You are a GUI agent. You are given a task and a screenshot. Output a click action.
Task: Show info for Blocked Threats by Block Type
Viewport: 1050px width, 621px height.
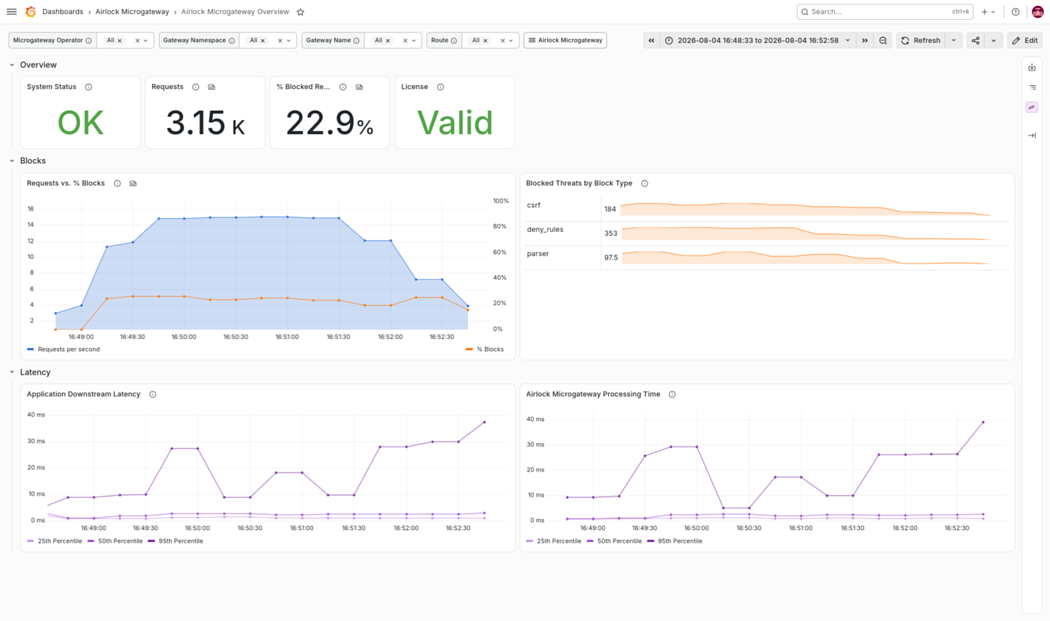(645, 184)
